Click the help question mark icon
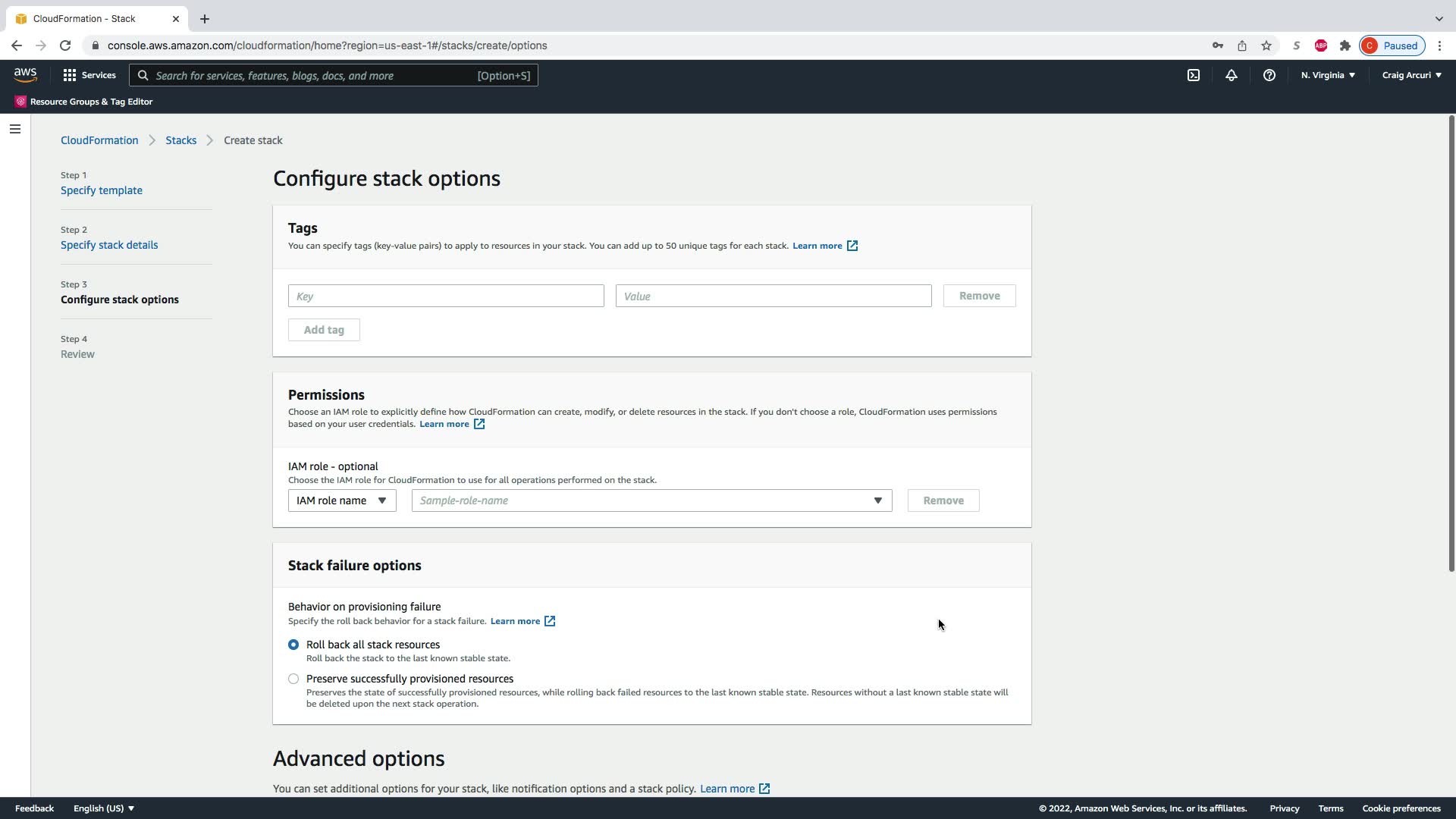The image size is (1456, 819). pos(1269,75)
